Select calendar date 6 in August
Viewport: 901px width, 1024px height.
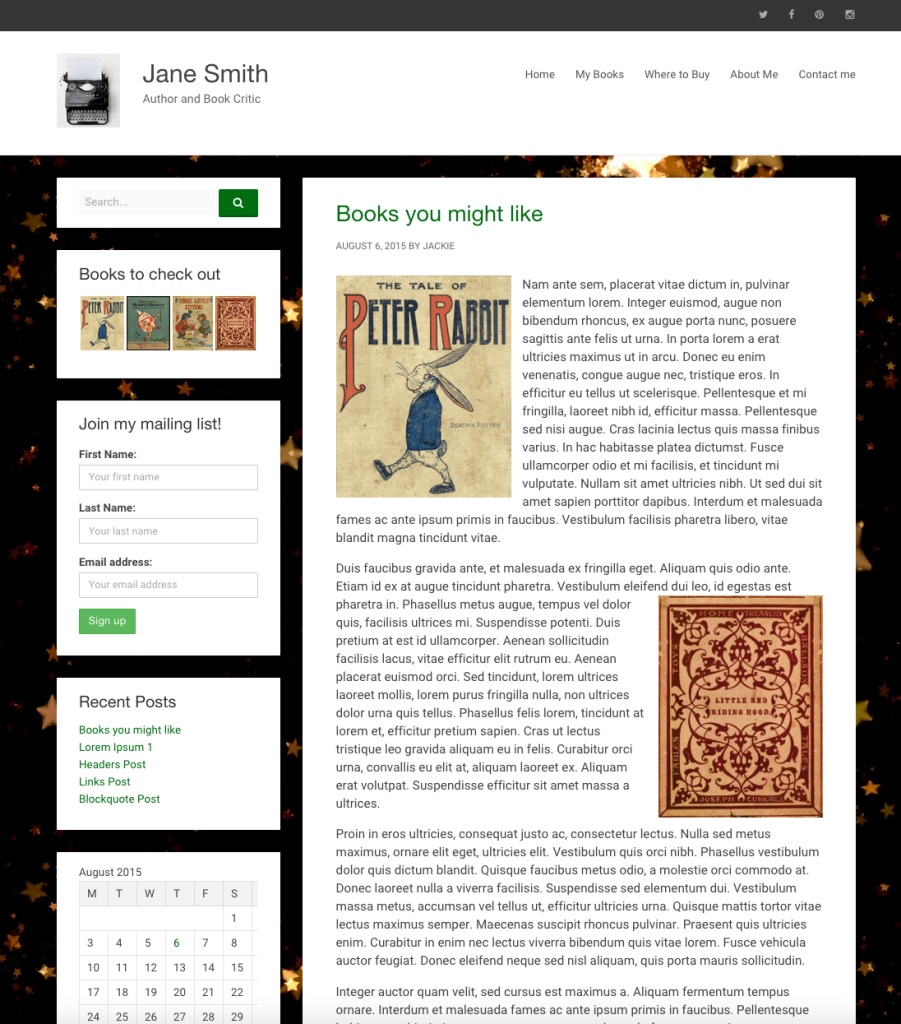tap(176, 943)
